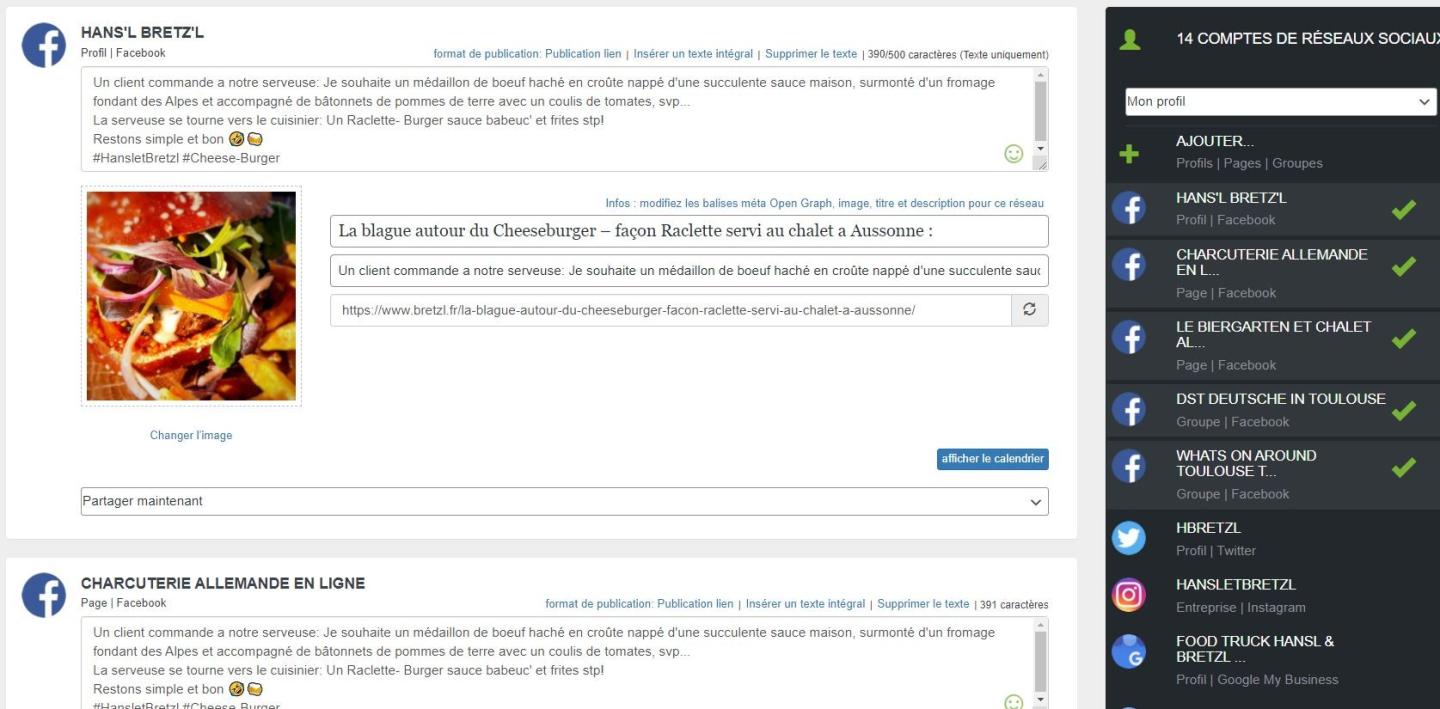Click the green user icon above the accounts list
The height and width of the screenshot is (709, 1440).
coord(1129,40)
